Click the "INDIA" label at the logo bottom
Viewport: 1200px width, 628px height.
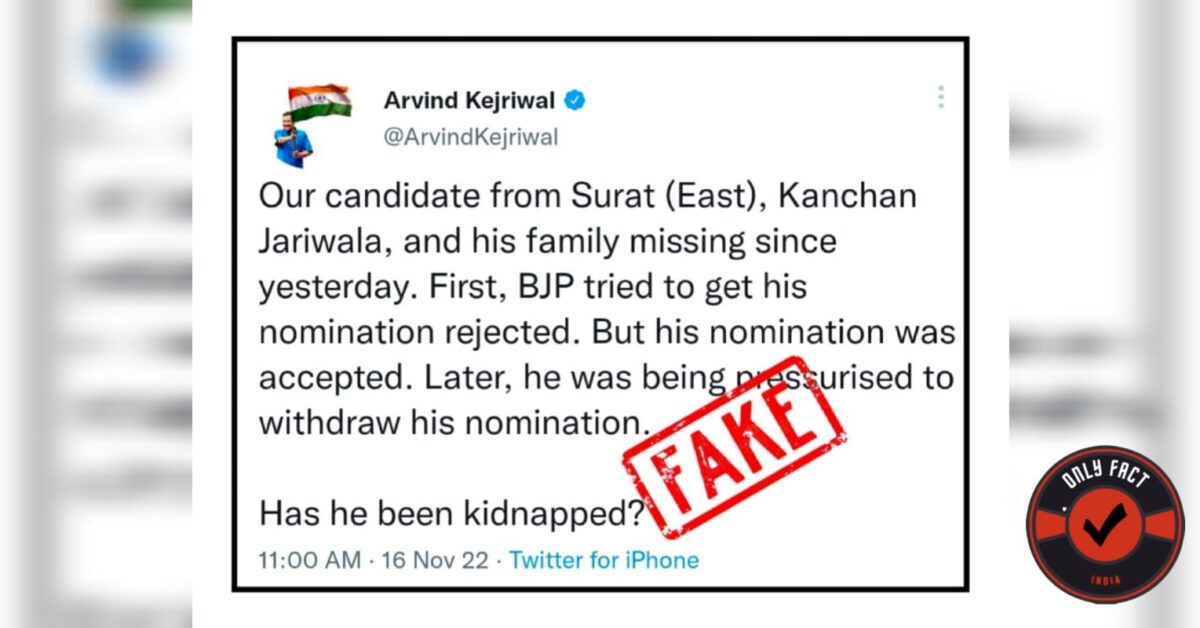(1104, 581)
